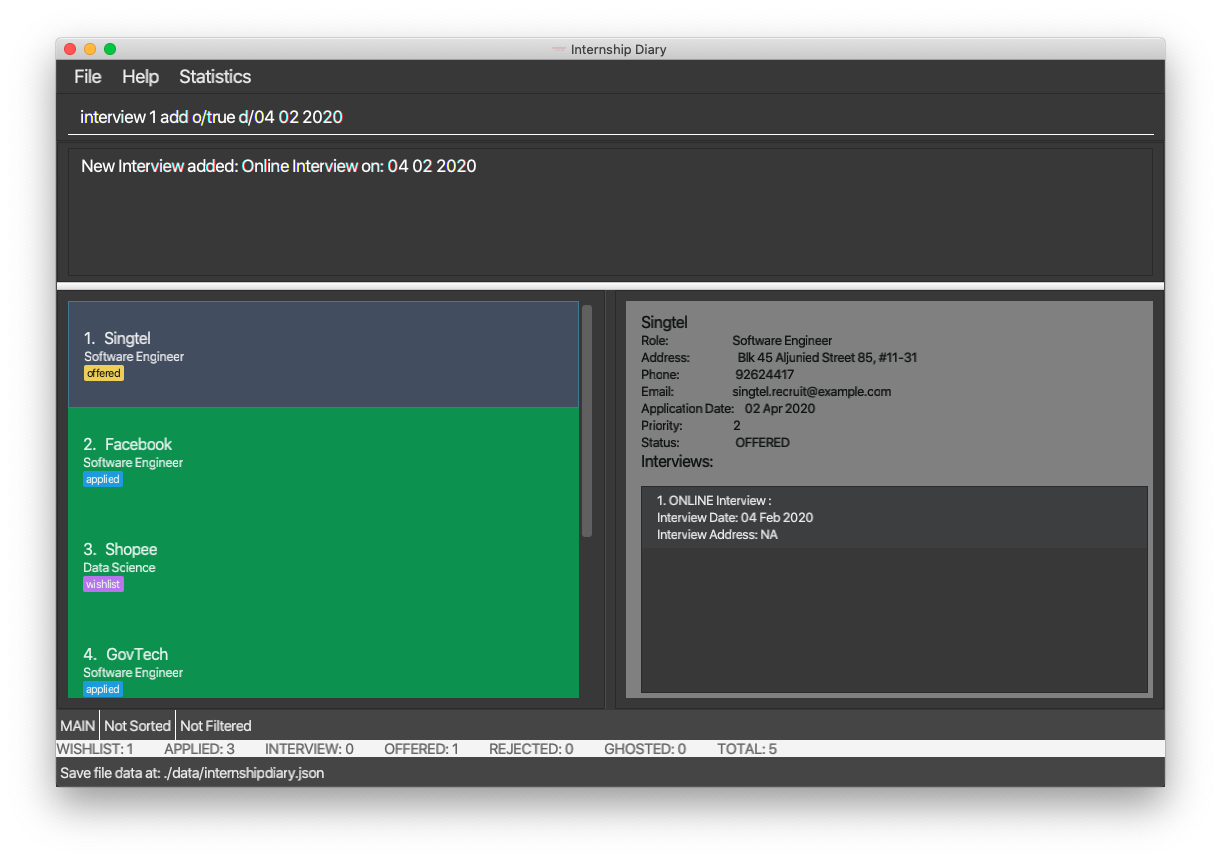Click the phone number 92624417
Image resolution: width=1221 pixels, height=861 pixels.
[765, 374]
